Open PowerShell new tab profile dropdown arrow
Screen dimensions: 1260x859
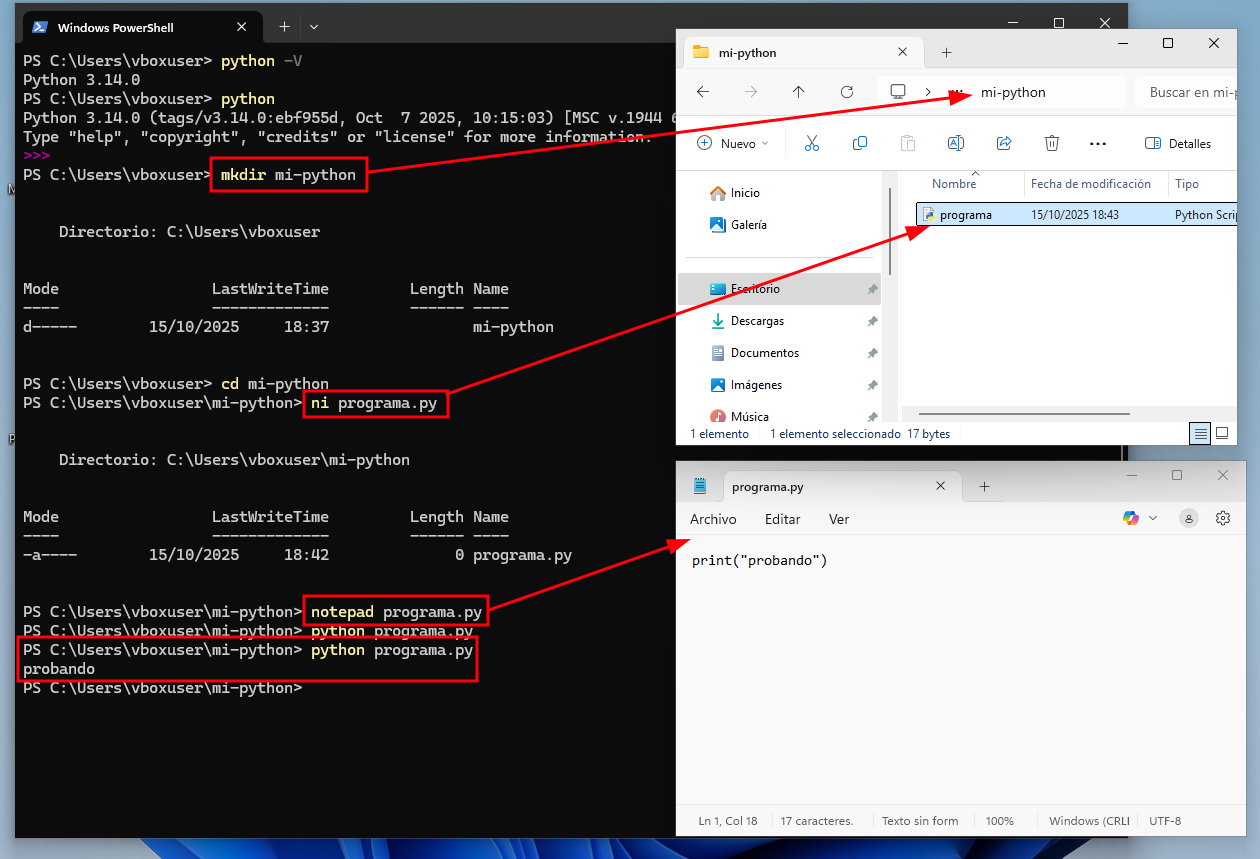click(x=314, y=27)
